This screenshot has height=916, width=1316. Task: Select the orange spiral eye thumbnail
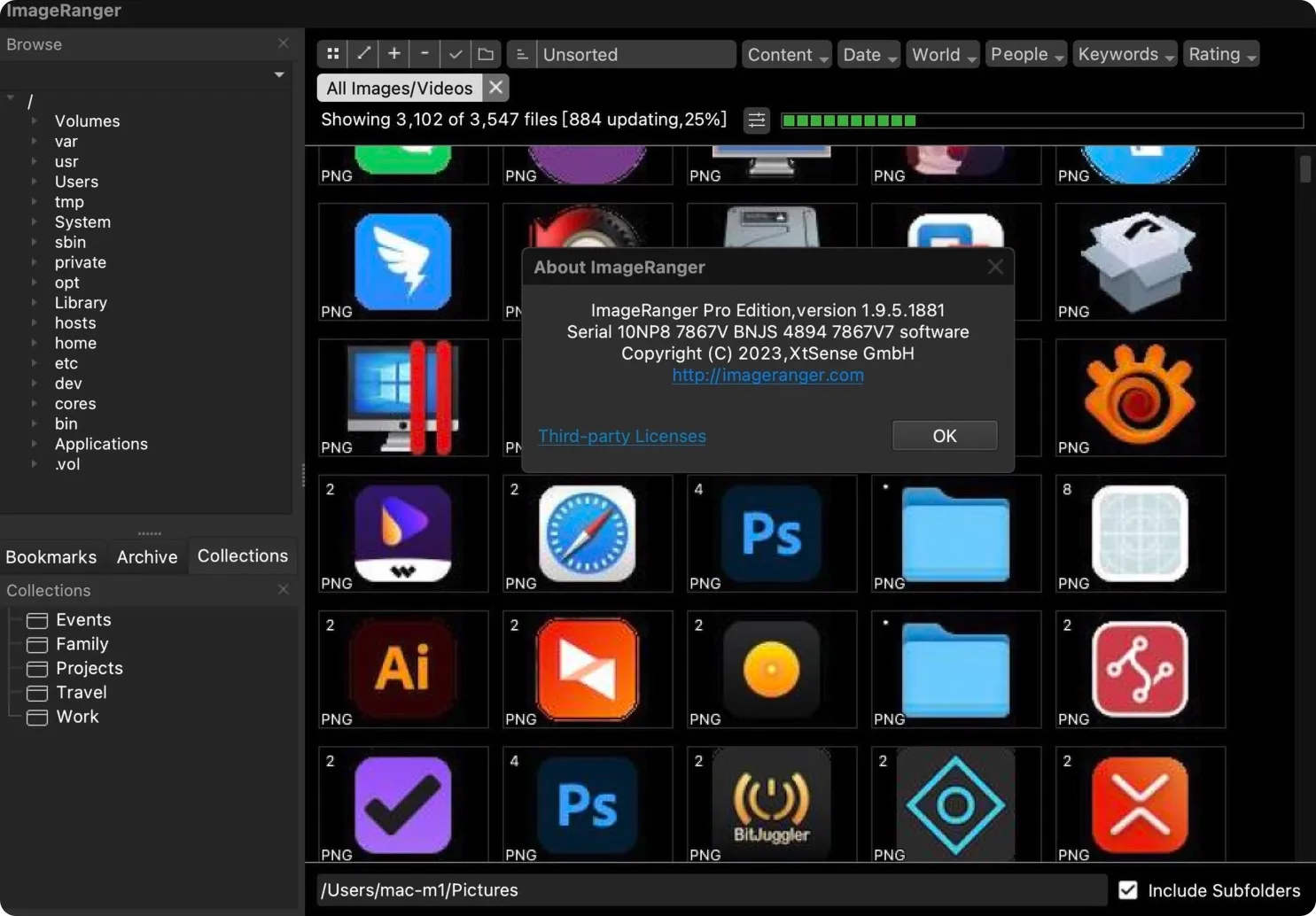tap(1141, 398)
